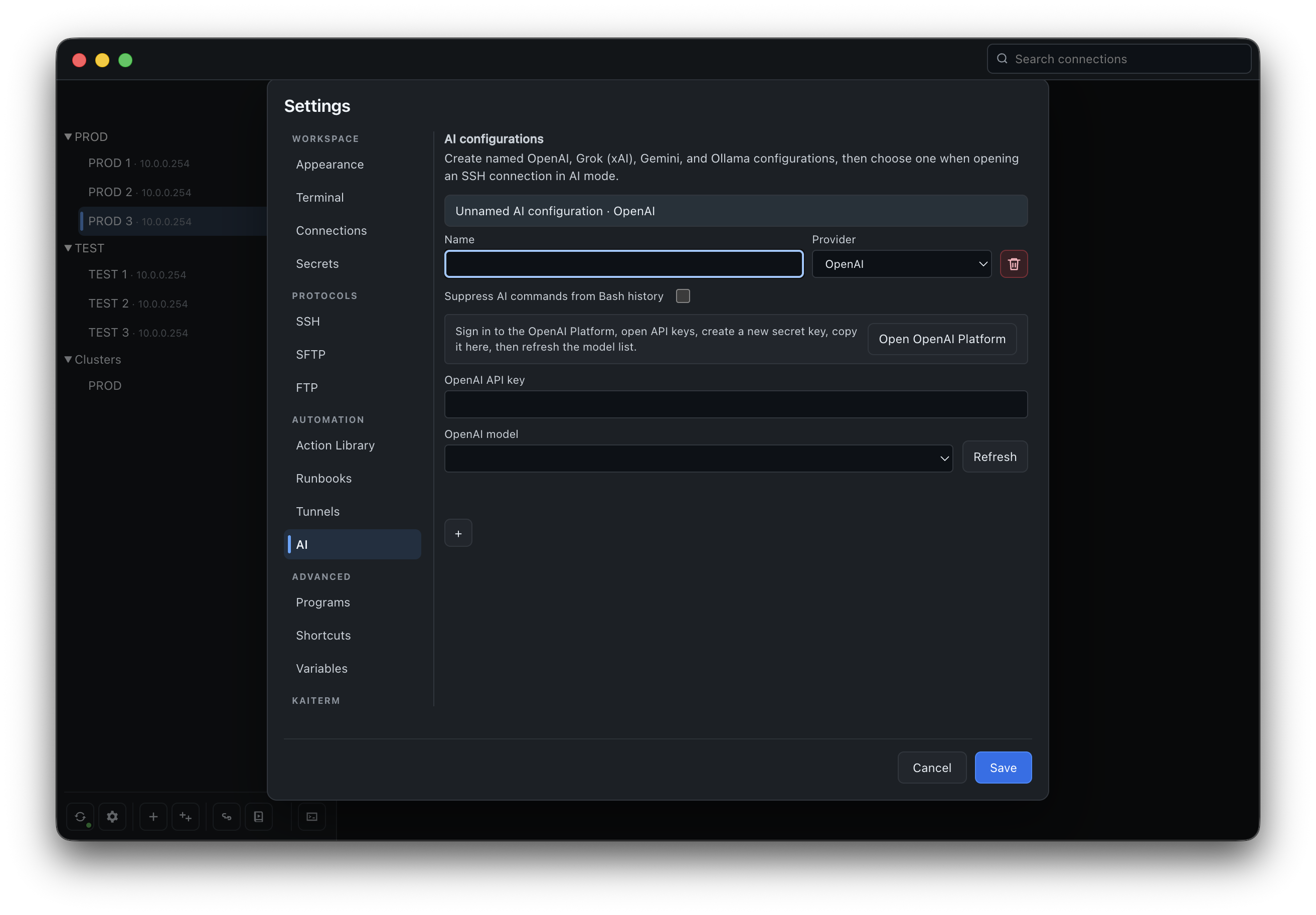Collapse the Clusters group triangle
The image size is (1316, 915).
click(68, 360)
